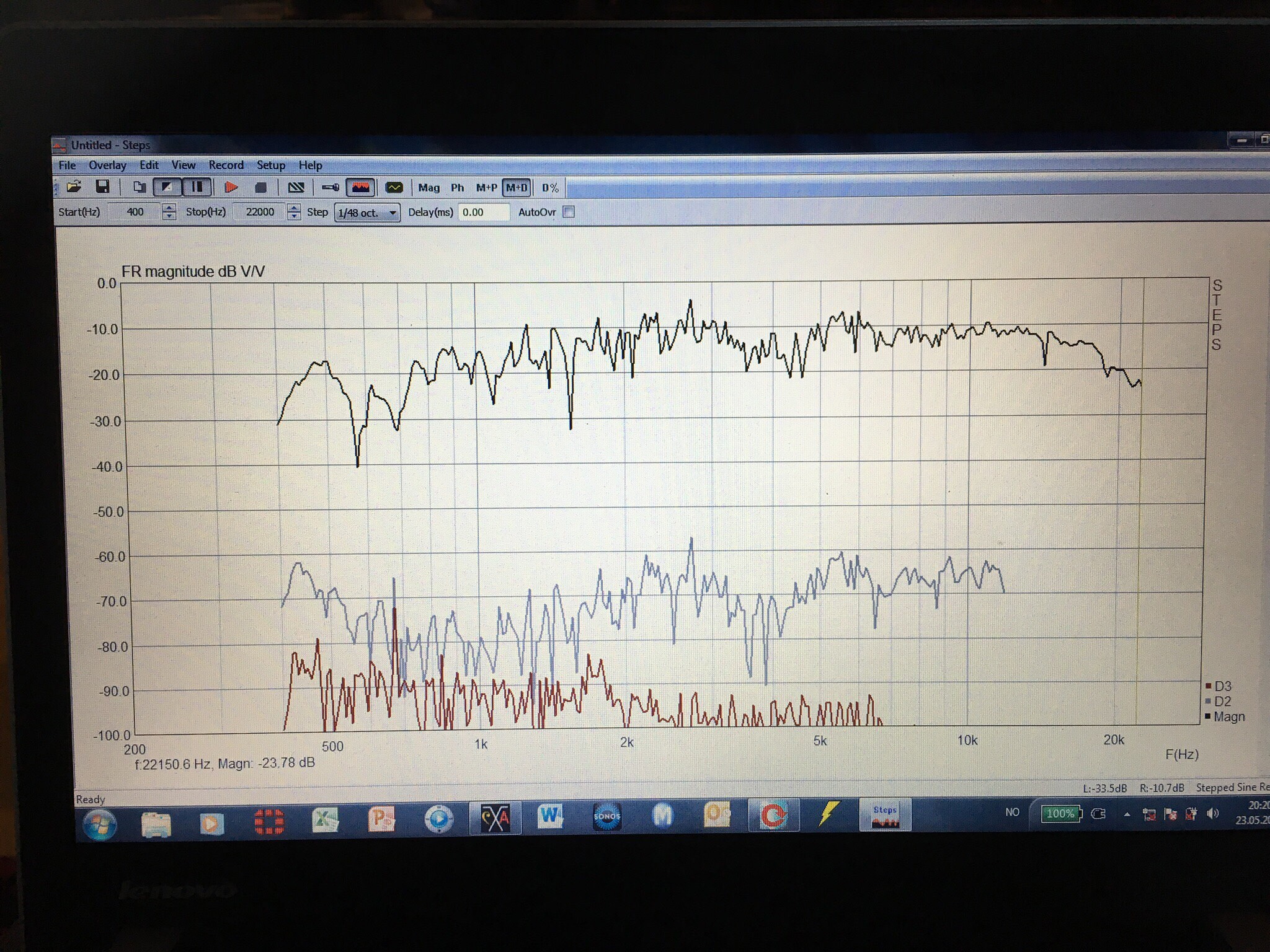This screenshot has height=952, width=1270.
Task: Click the 'FR magnitude dB V/V' graph title
Action: [x=193, y=271]
